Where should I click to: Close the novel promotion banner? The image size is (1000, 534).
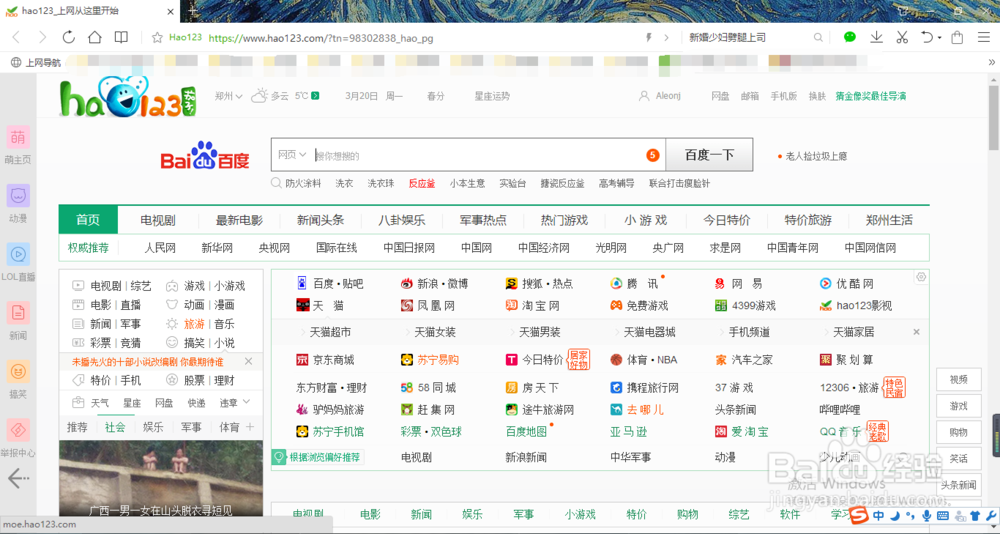pos(249,361)
